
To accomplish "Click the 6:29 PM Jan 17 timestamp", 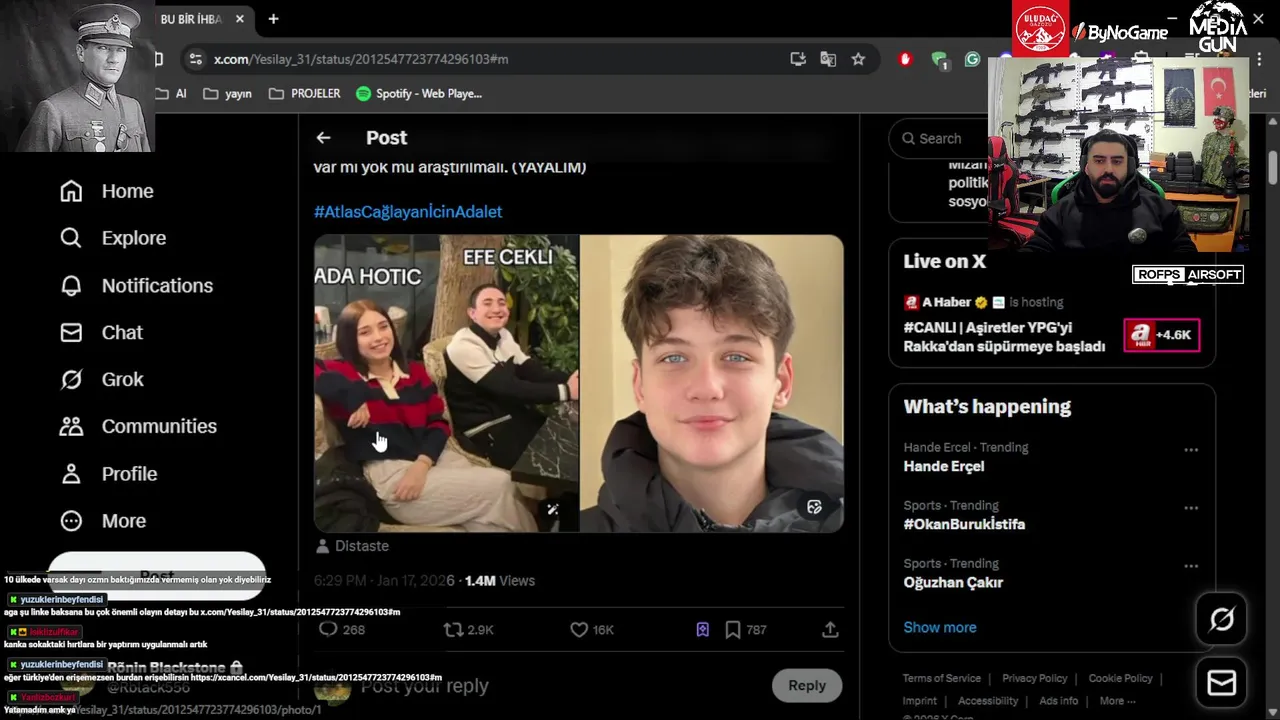I will tap(384, 580).
